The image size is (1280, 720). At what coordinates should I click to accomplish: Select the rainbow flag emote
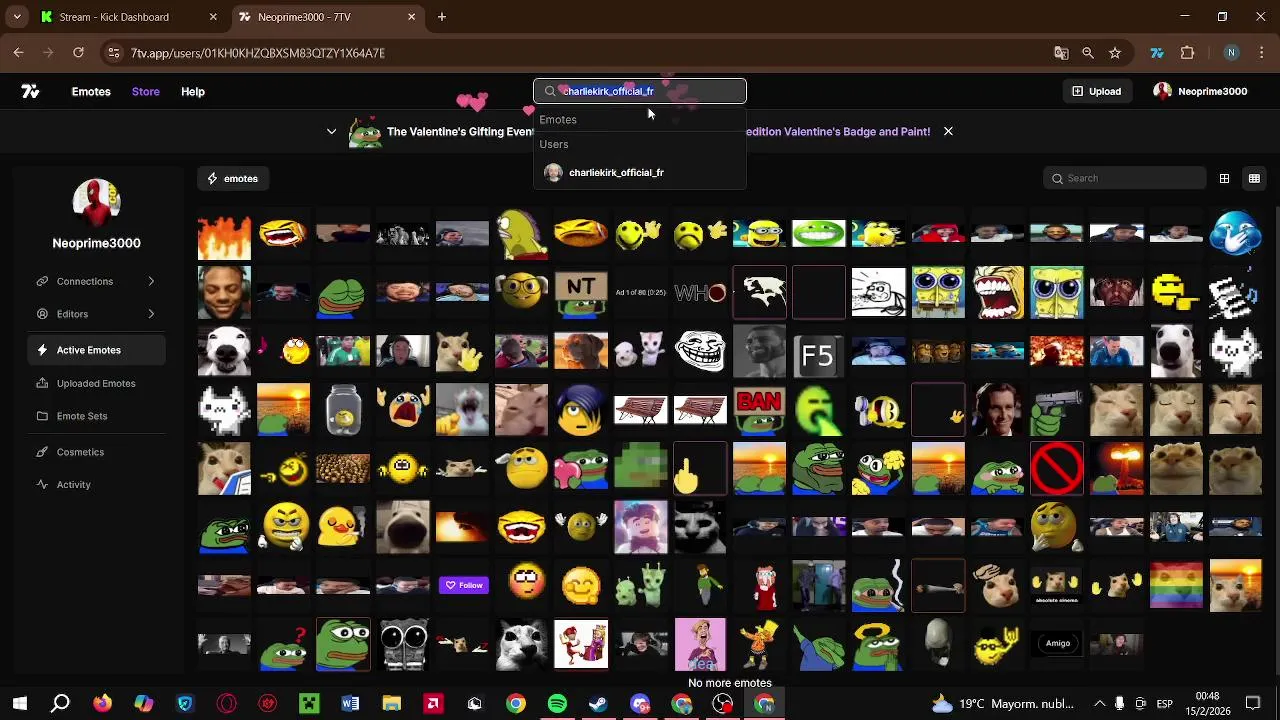[x=1176, y=585]
